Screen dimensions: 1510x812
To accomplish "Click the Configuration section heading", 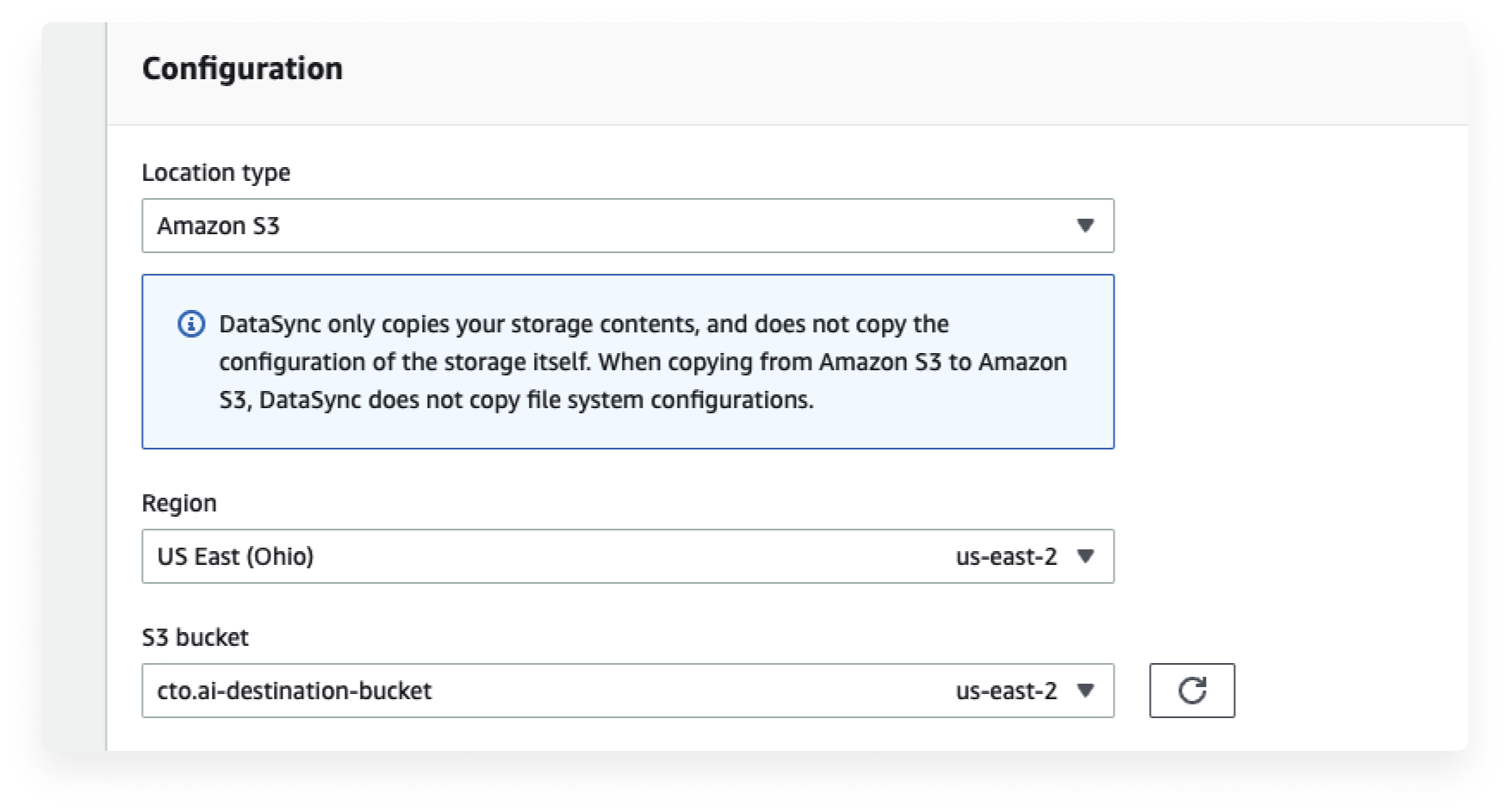I will point(242,68).
